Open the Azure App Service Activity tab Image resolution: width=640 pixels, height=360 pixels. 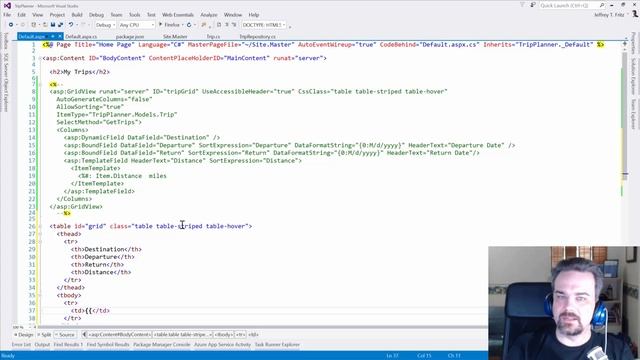222,345
